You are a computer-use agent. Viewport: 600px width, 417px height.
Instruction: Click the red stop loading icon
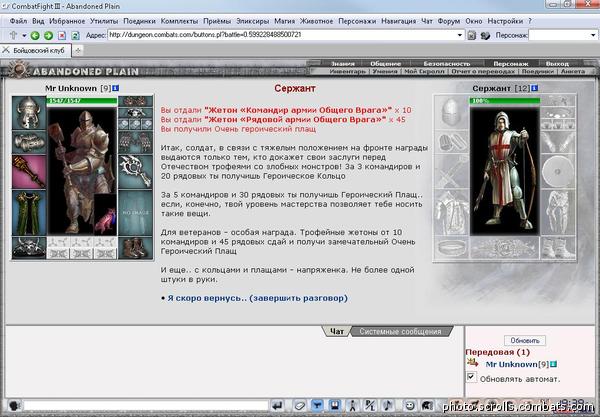pos(62,35)
